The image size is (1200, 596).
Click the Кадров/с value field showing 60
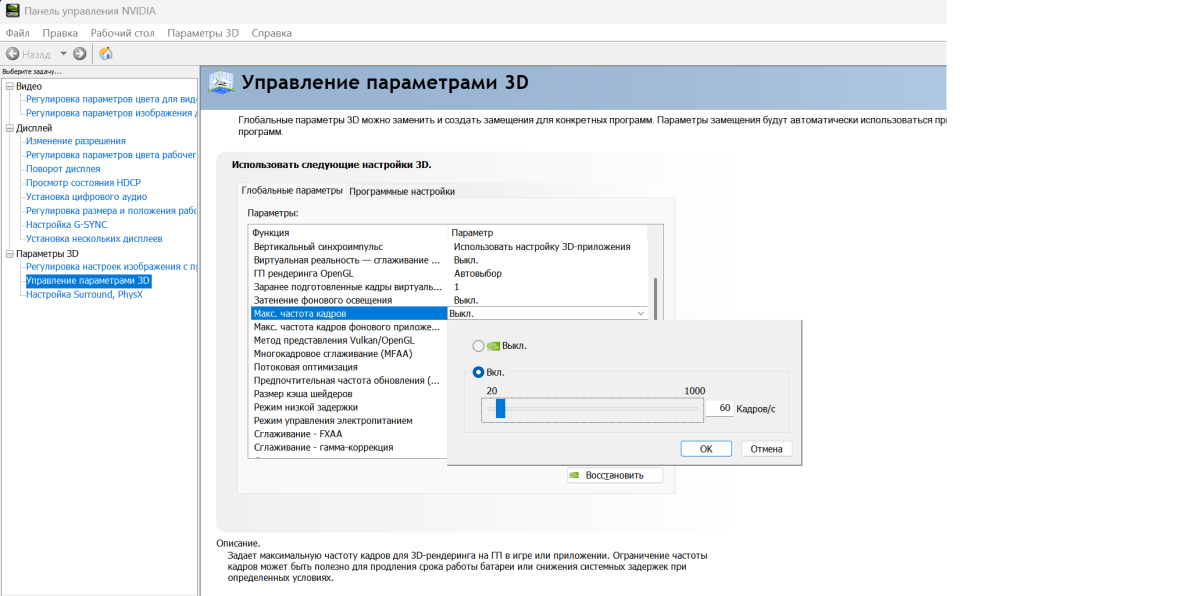click(x=719, y=409)
